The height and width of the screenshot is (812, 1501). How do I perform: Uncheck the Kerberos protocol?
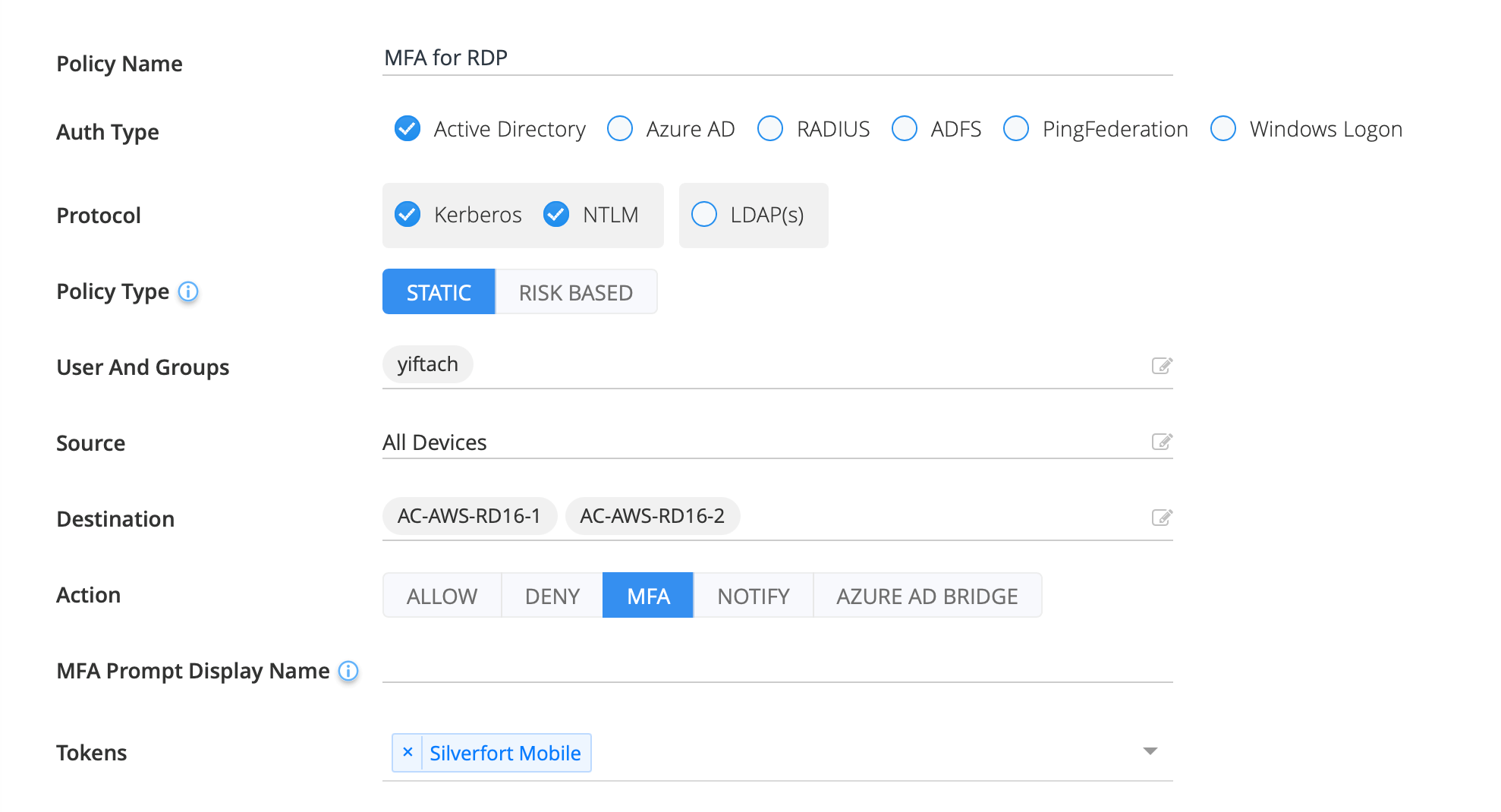[408, 215]
